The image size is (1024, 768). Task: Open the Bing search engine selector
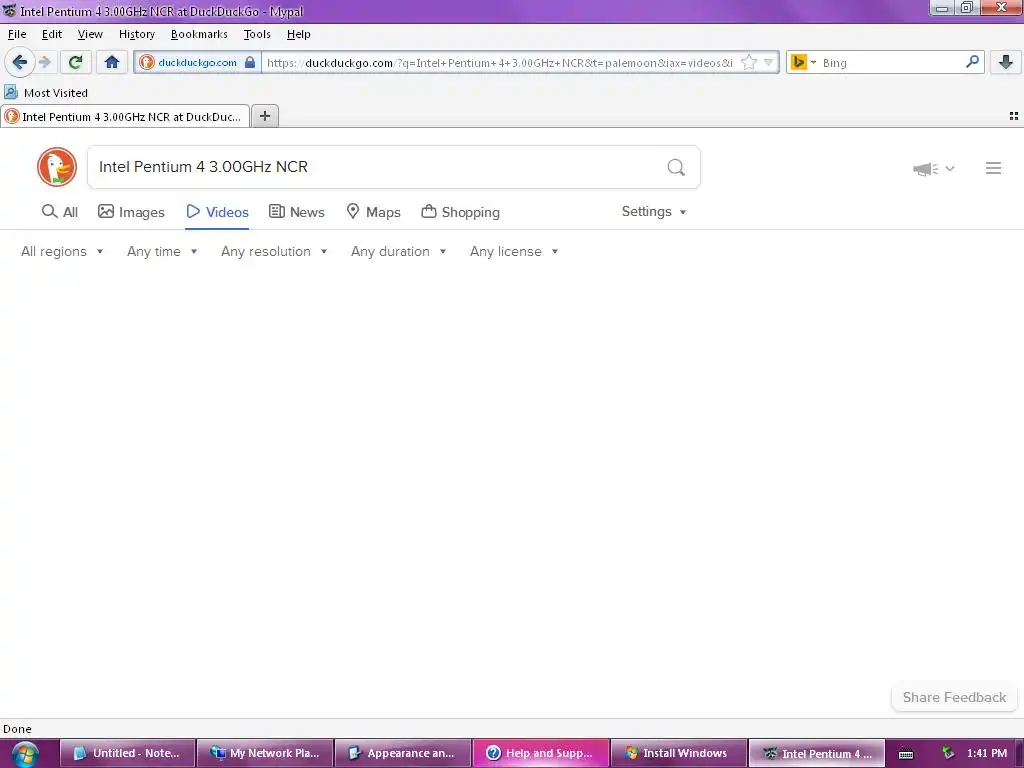pyautogui.click(x=803, y=63)
